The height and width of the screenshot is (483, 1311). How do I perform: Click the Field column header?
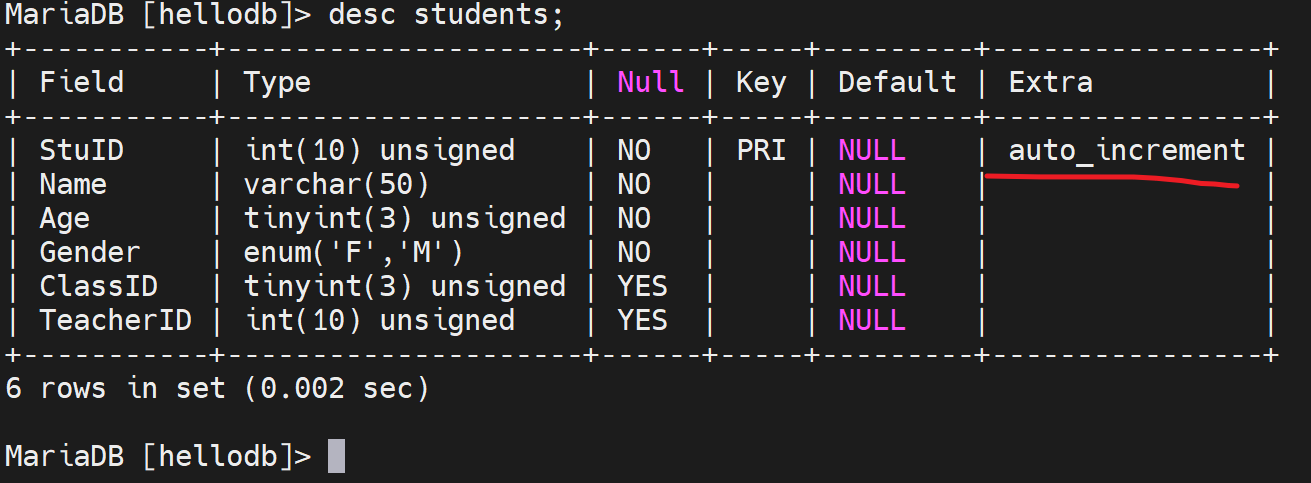[81, 82]
